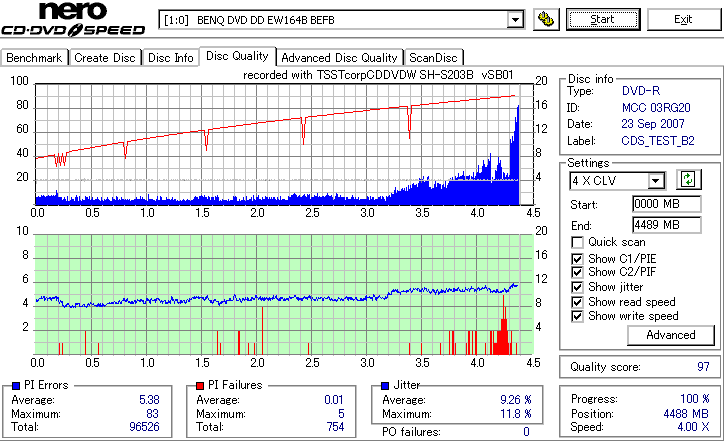
Task: Click the End position field showing 4489 MB
Action: click(666, 225)
